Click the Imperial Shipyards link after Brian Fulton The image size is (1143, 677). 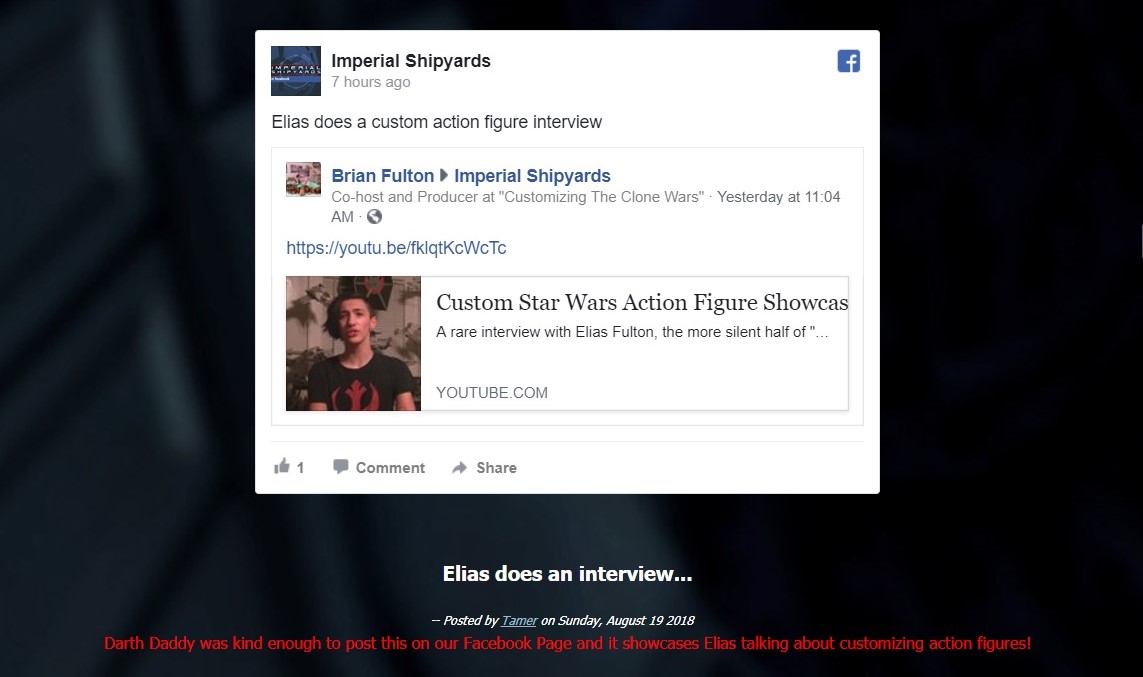[532, 176]
